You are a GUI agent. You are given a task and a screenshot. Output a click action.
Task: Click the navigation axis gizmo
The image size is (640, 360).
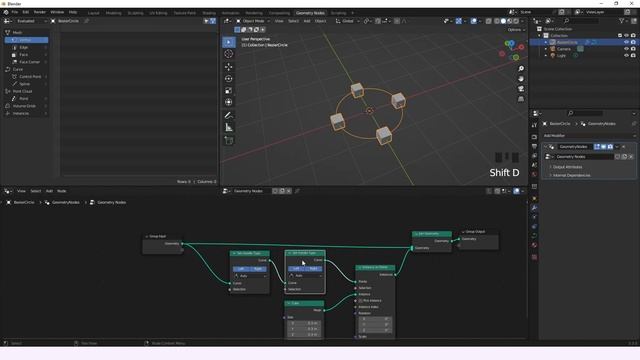click(x=512, y=50)
